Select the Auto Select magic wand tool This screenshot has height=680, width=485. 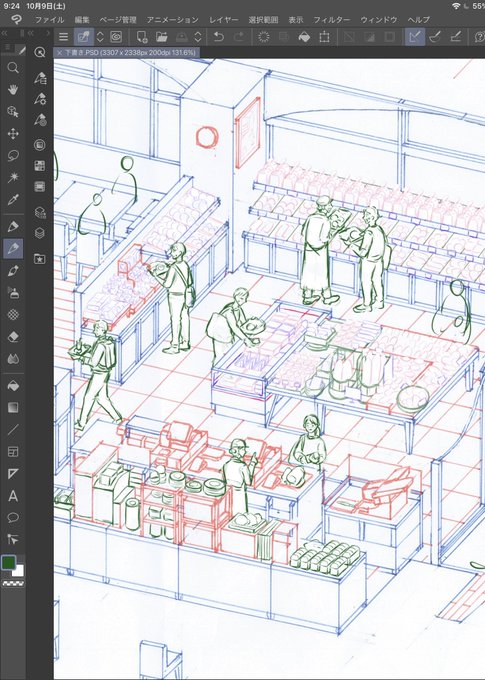point(13,177)
